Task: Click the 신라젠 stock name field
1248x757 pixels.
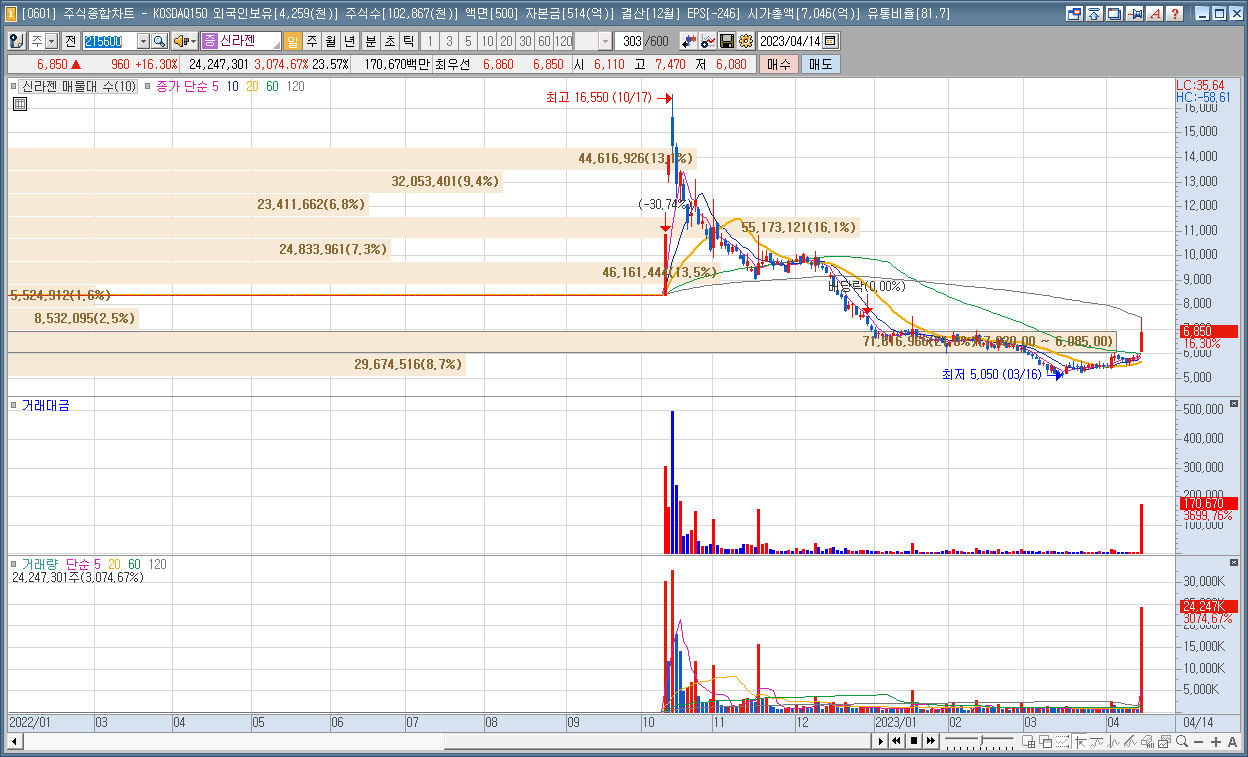Action: tap(241, 41)
